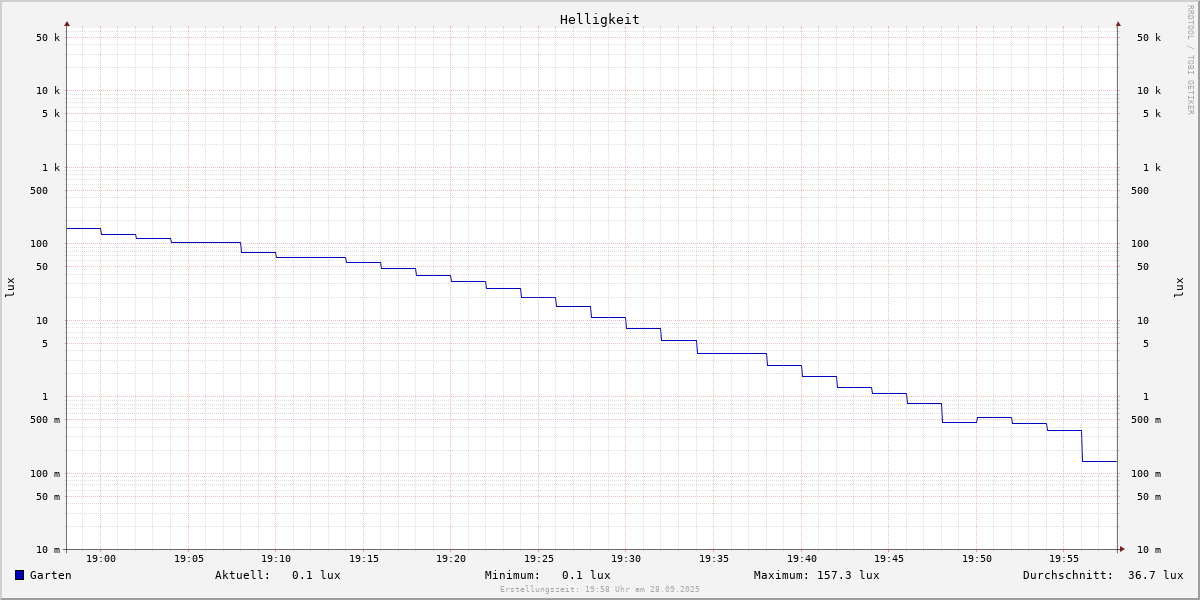Click the left vertical lux axis title
This screenshot has width=1200, height=600.
pos(10,287)
